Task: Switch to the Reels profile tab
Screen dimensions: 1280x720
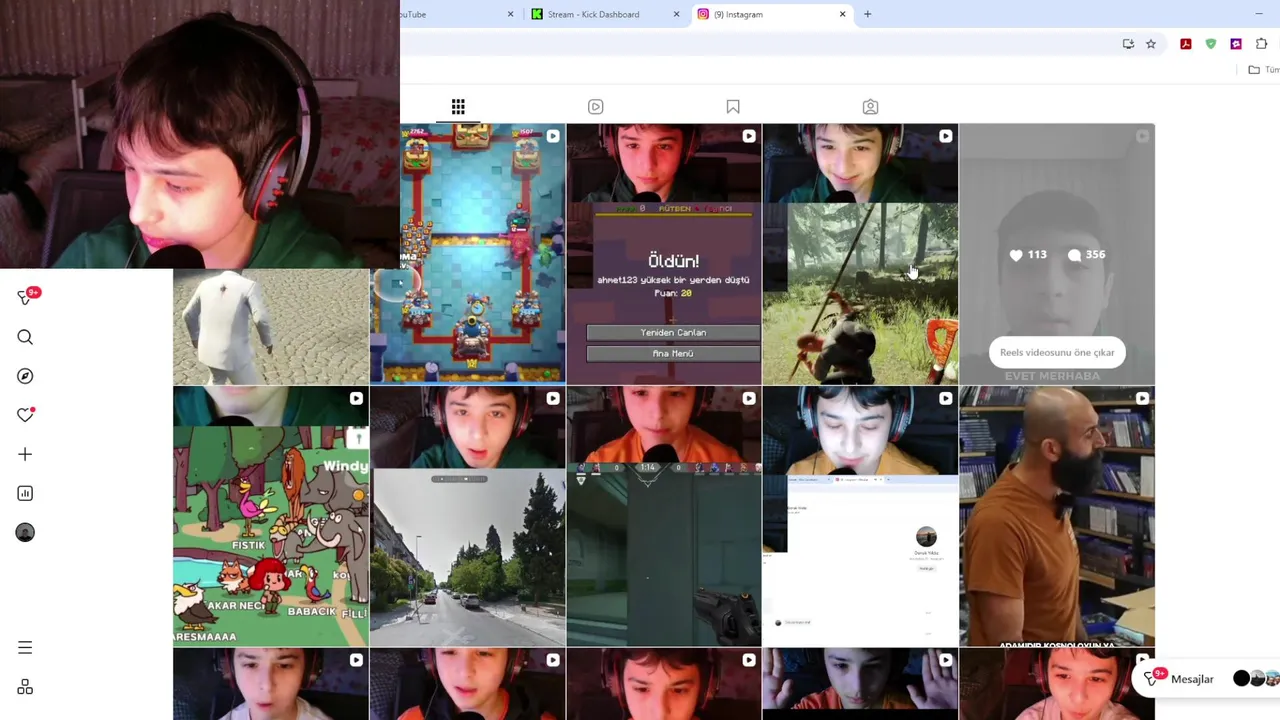Action: (x=595, y=107)
